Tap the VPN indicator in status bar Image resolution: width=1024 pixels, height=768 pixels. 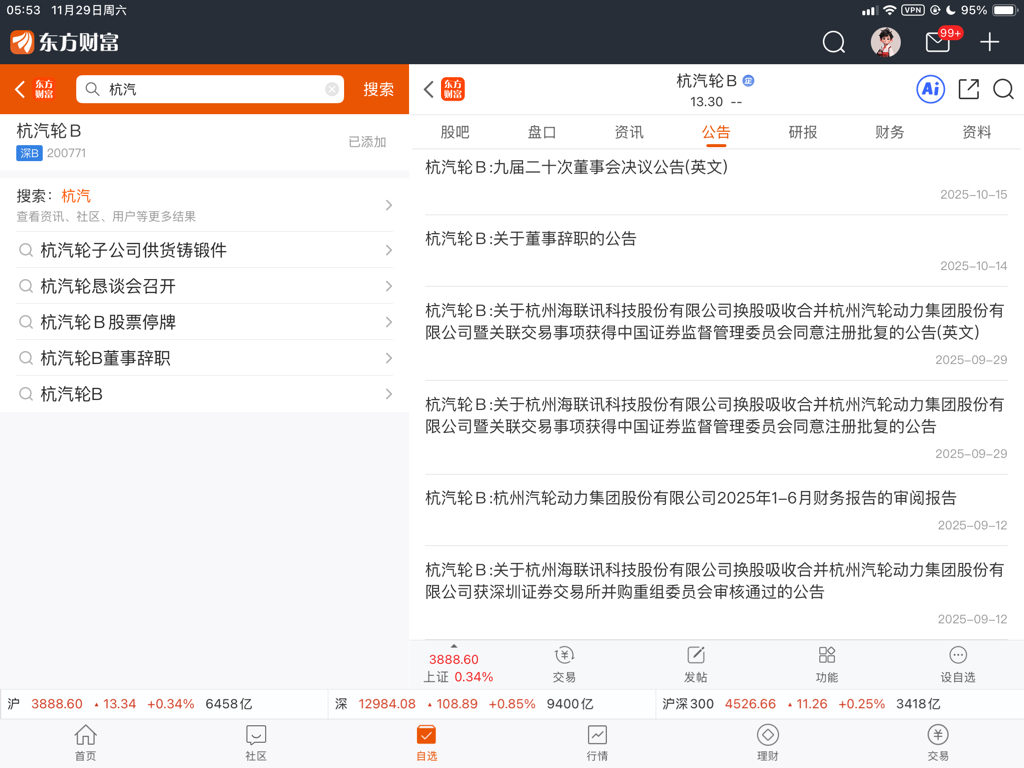click(x=912, y=10)
